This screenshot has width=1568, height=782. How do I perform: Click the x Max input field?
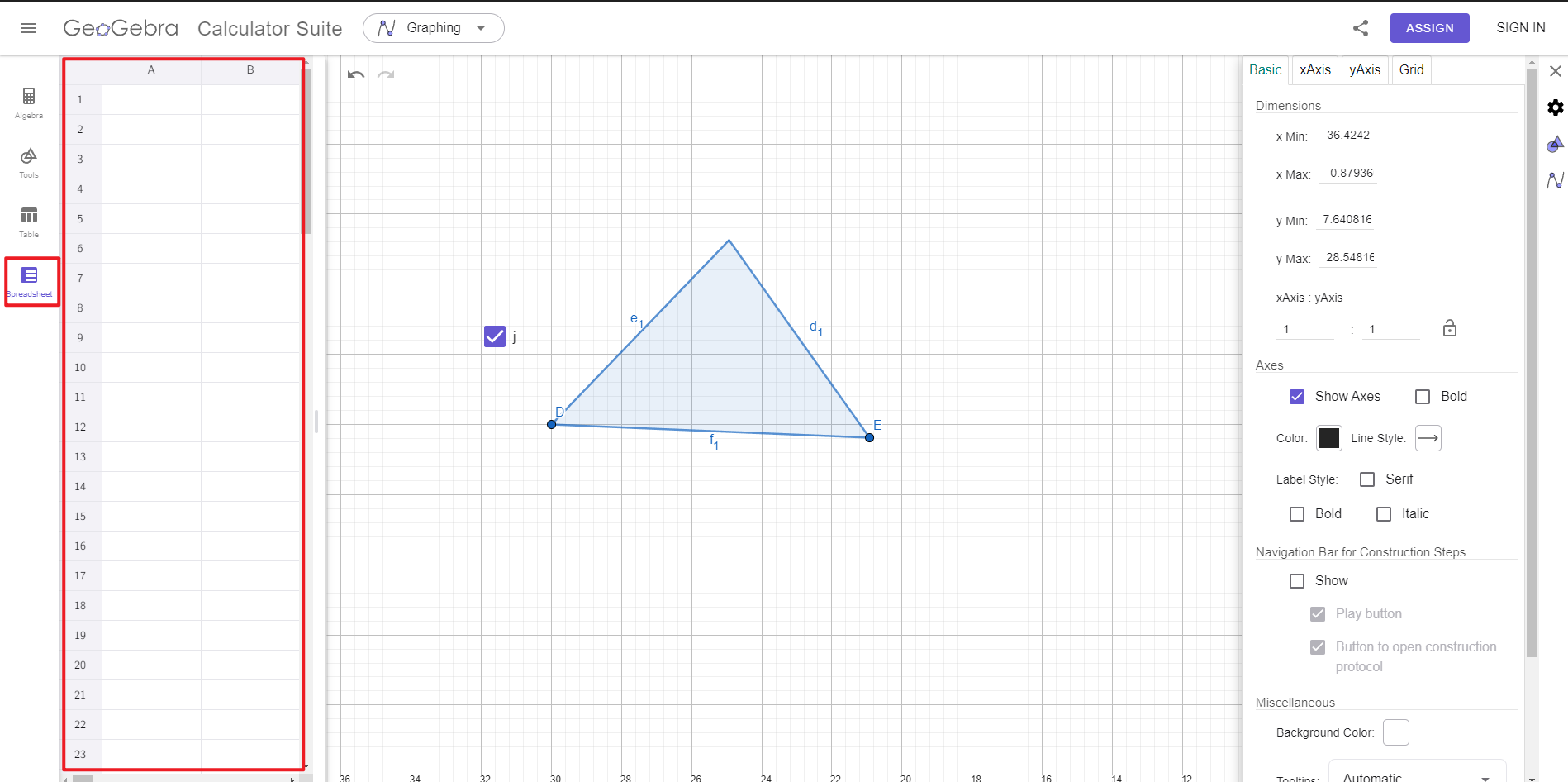pyautogui.click(x=1348, y=174)
